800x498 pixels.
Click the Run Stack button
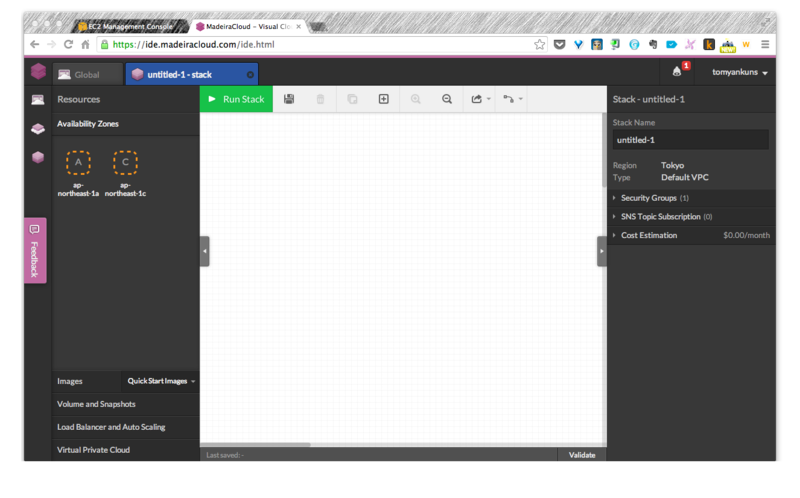(236, 99)
